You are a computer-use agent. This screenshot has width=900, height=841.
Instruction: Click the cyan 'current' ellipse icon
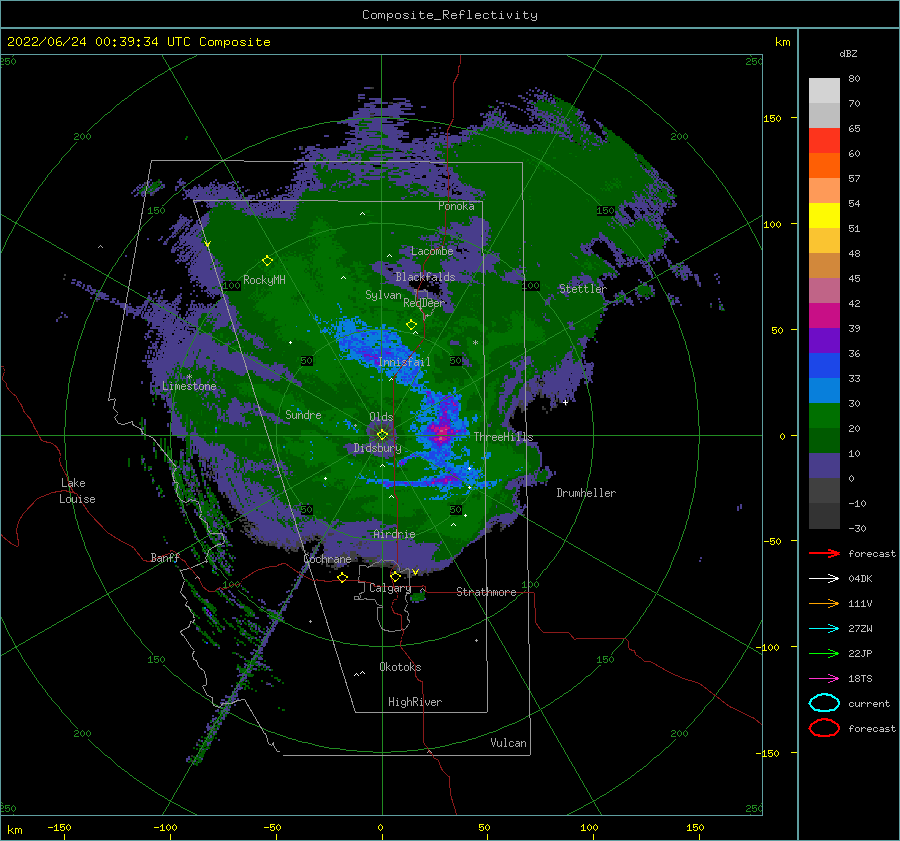[x=824, y=703]
